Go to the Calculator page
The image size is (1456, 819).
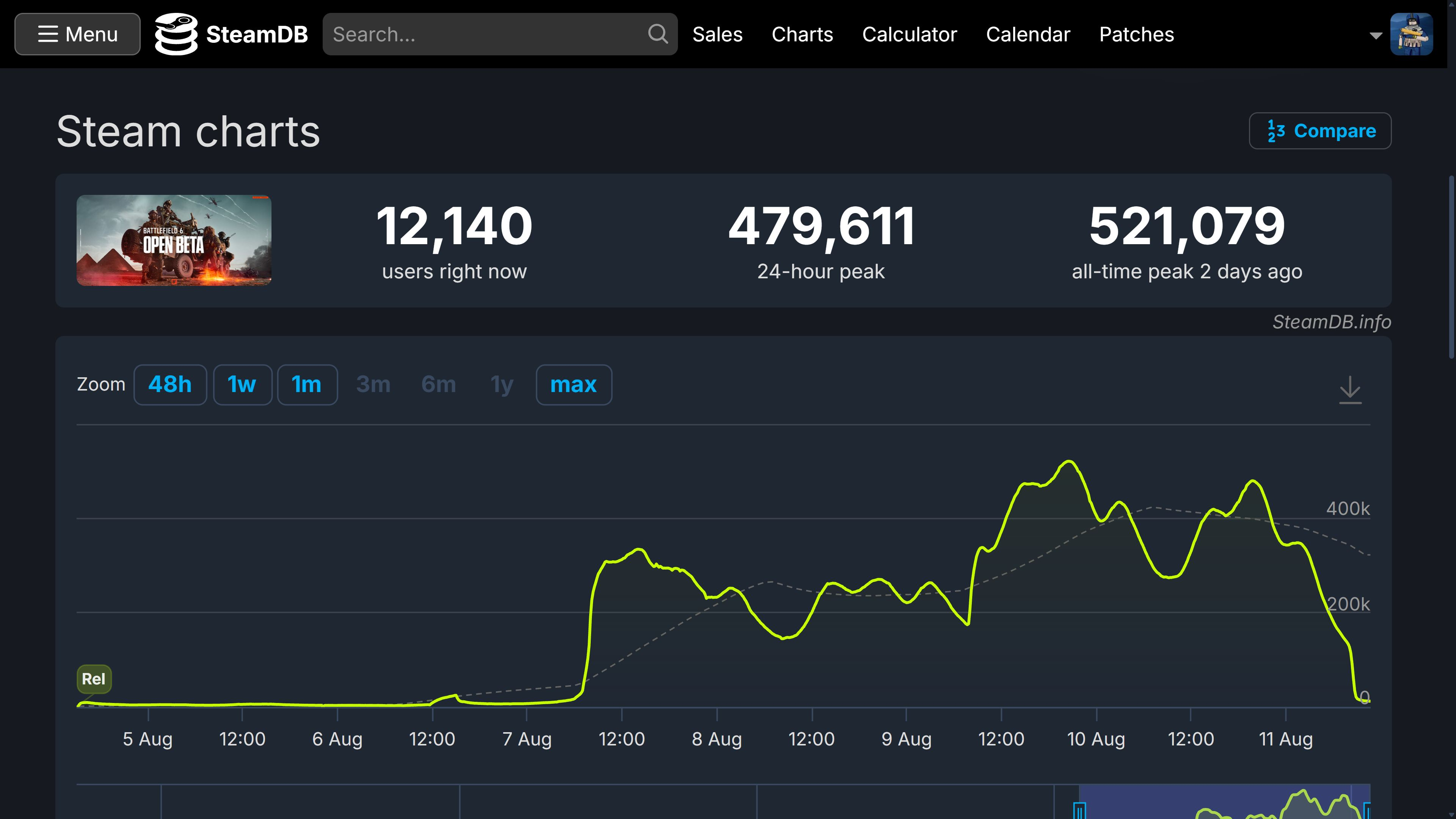[x=909, y=35]
